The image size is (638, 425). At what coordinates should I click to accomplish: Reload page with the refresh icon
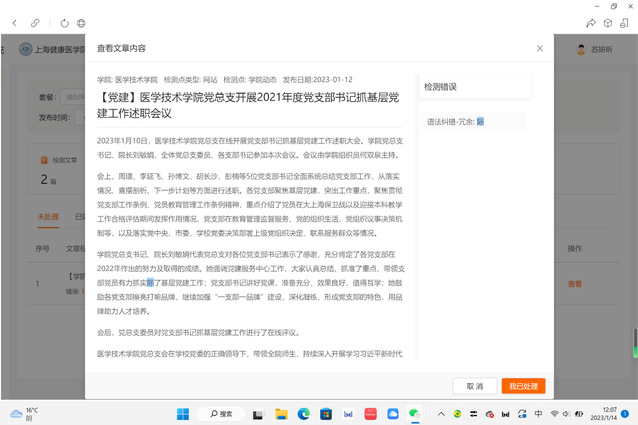(x=65, y=22)
